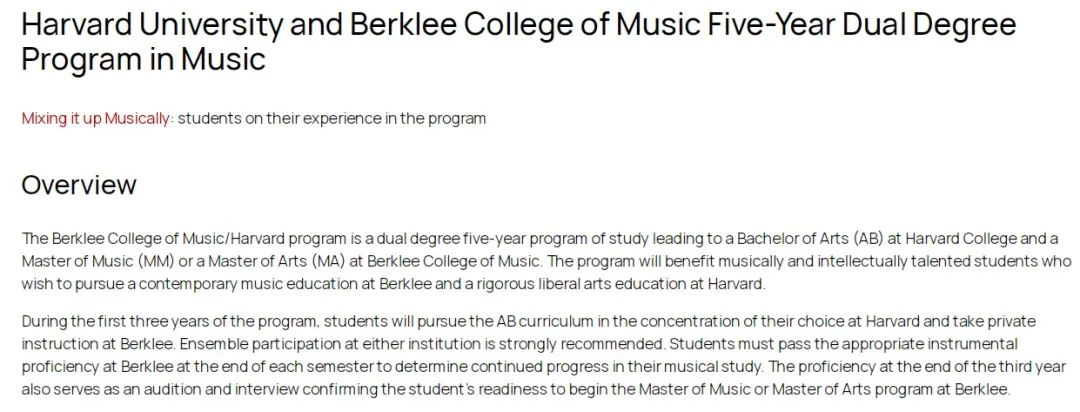Image resolution: width=1080 pixels, height=412 pixels.
Task: Click the "Overview" section heading
Action: 79,185
